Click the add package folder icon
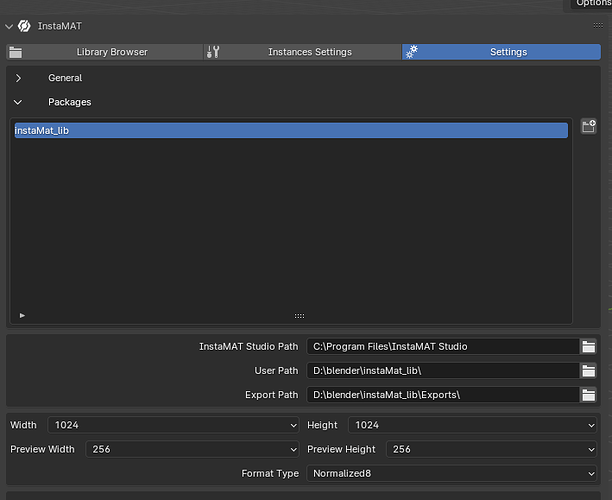This screenshot has height=500, width=612. click(x=589, y=127)
